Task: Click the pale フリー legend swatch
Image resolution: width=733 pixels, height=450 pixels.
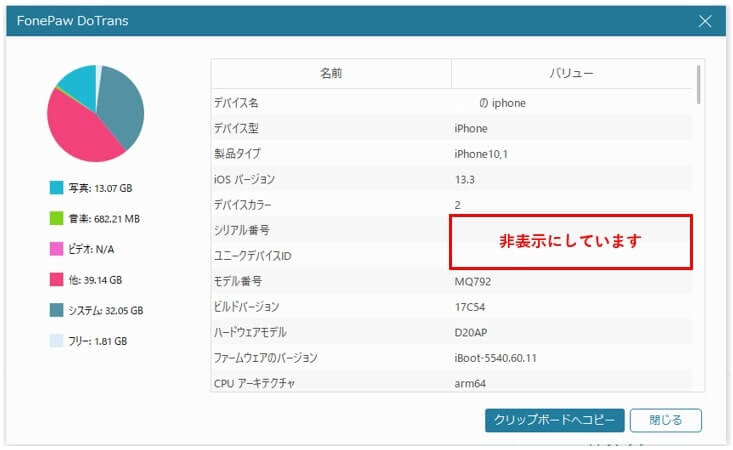Action: 57,341
